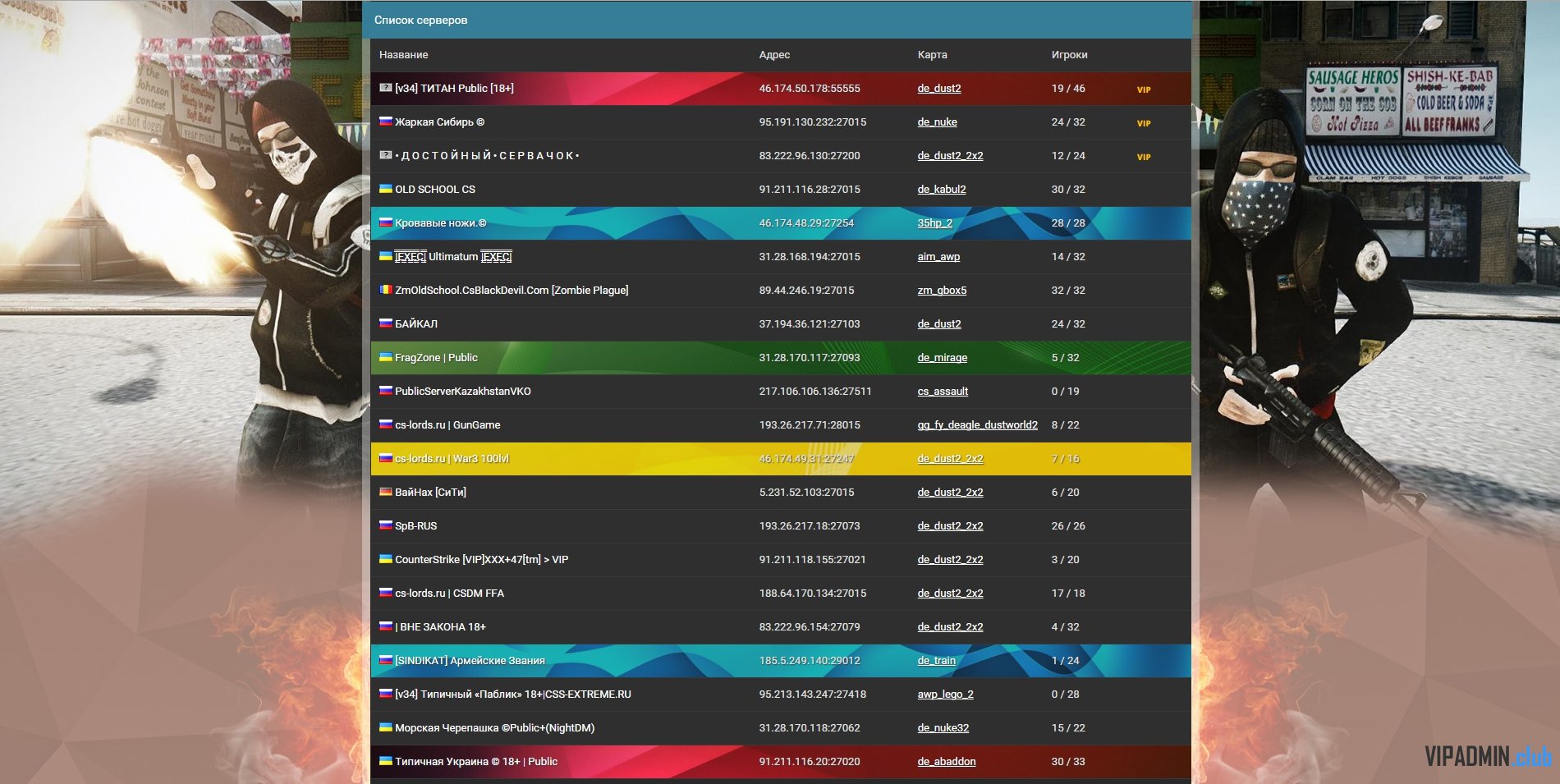Select the address 46.174.50.178:55555
Image resolution: width=1560 pixels, height=784 pixels.
point(810,89)
